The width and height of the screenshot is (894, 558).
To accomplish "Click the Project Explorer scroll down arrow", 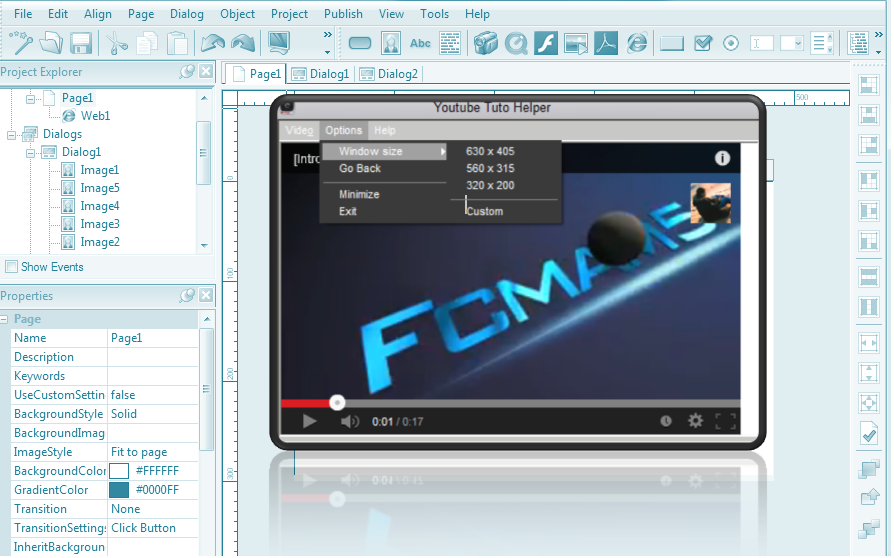I will pos(204,246).
